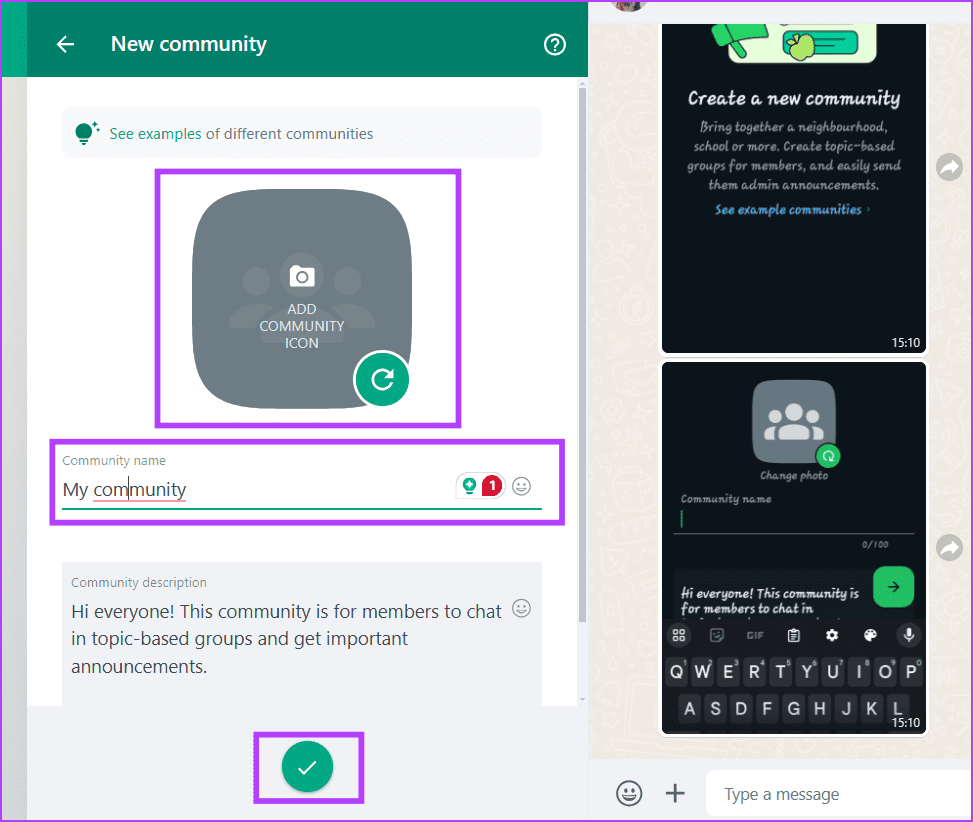Screen dimensions: 973x822
Task: Open the red Grammarly alert badge showing 1
Action: (x=490, y=484)
